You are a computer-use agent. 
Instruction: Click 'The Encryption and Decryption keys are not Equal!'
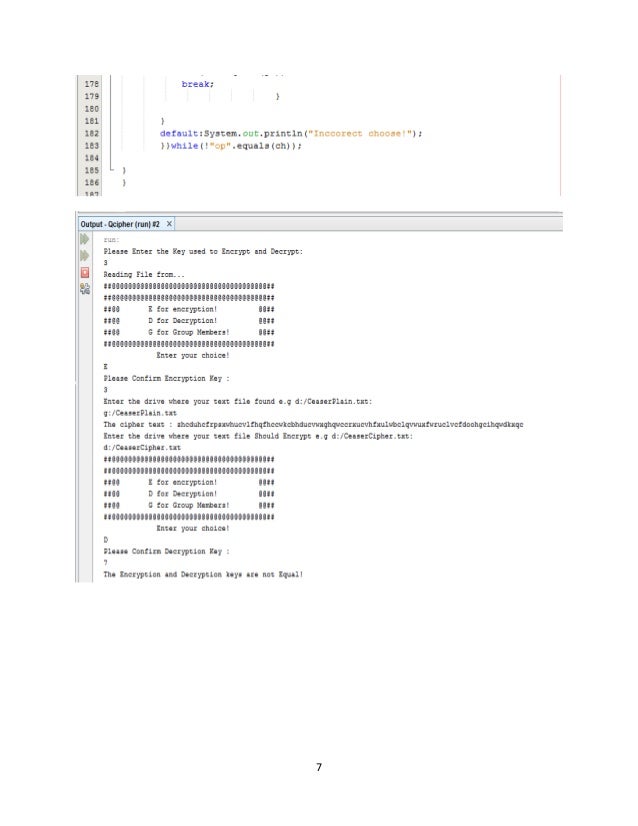coord(203,574)
